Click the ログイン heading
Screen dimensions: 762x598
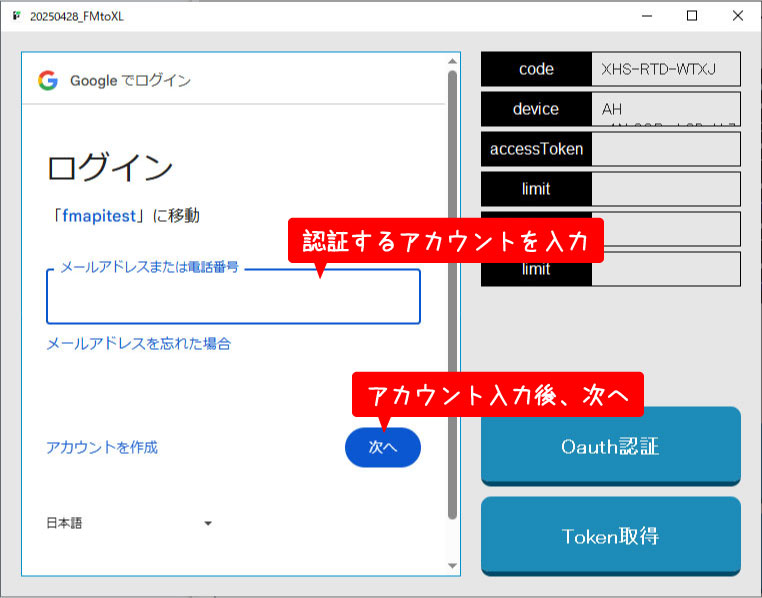coord(110,168)
